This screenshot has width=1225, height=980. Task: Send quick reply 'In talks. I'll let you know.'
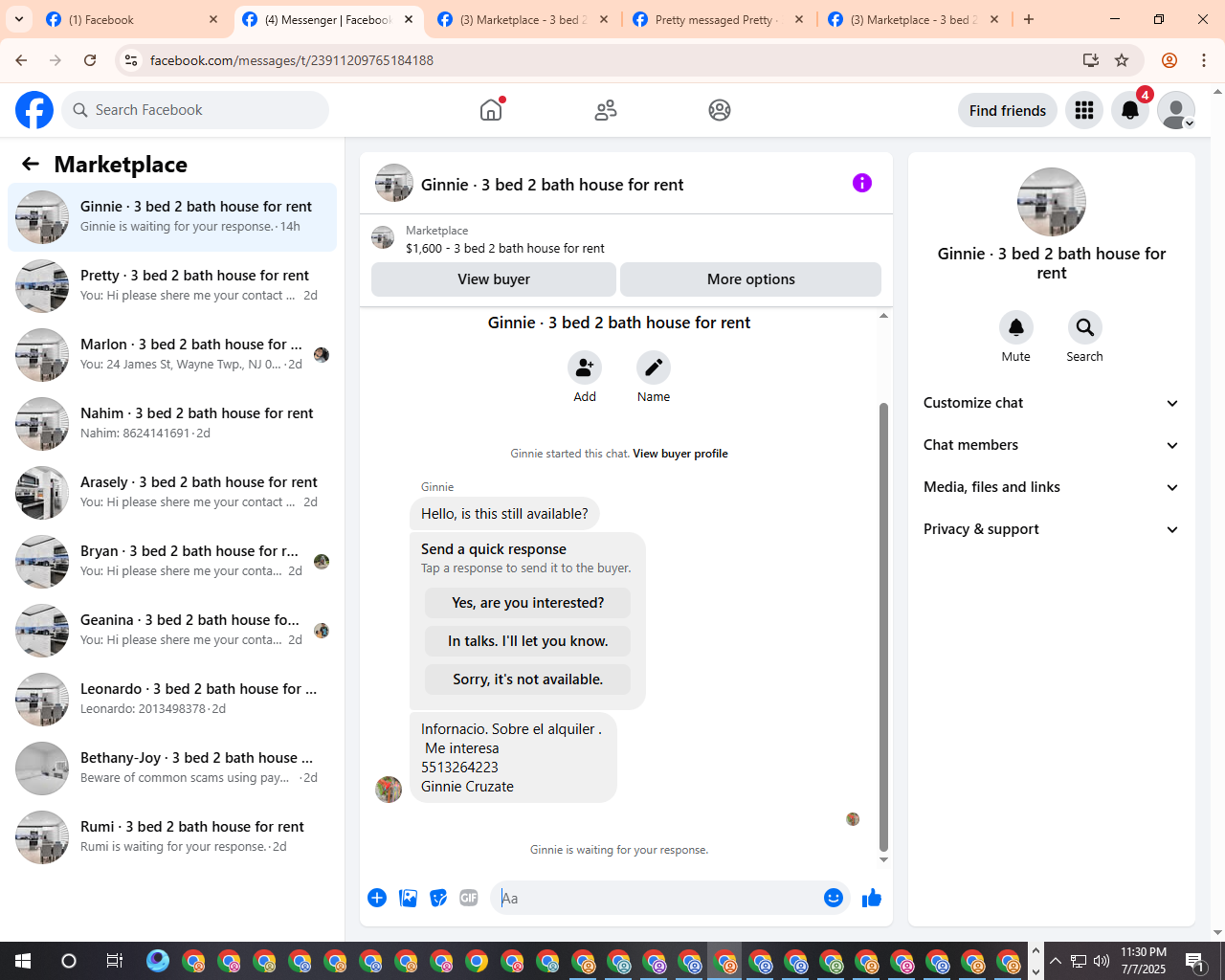coord(528,641)
